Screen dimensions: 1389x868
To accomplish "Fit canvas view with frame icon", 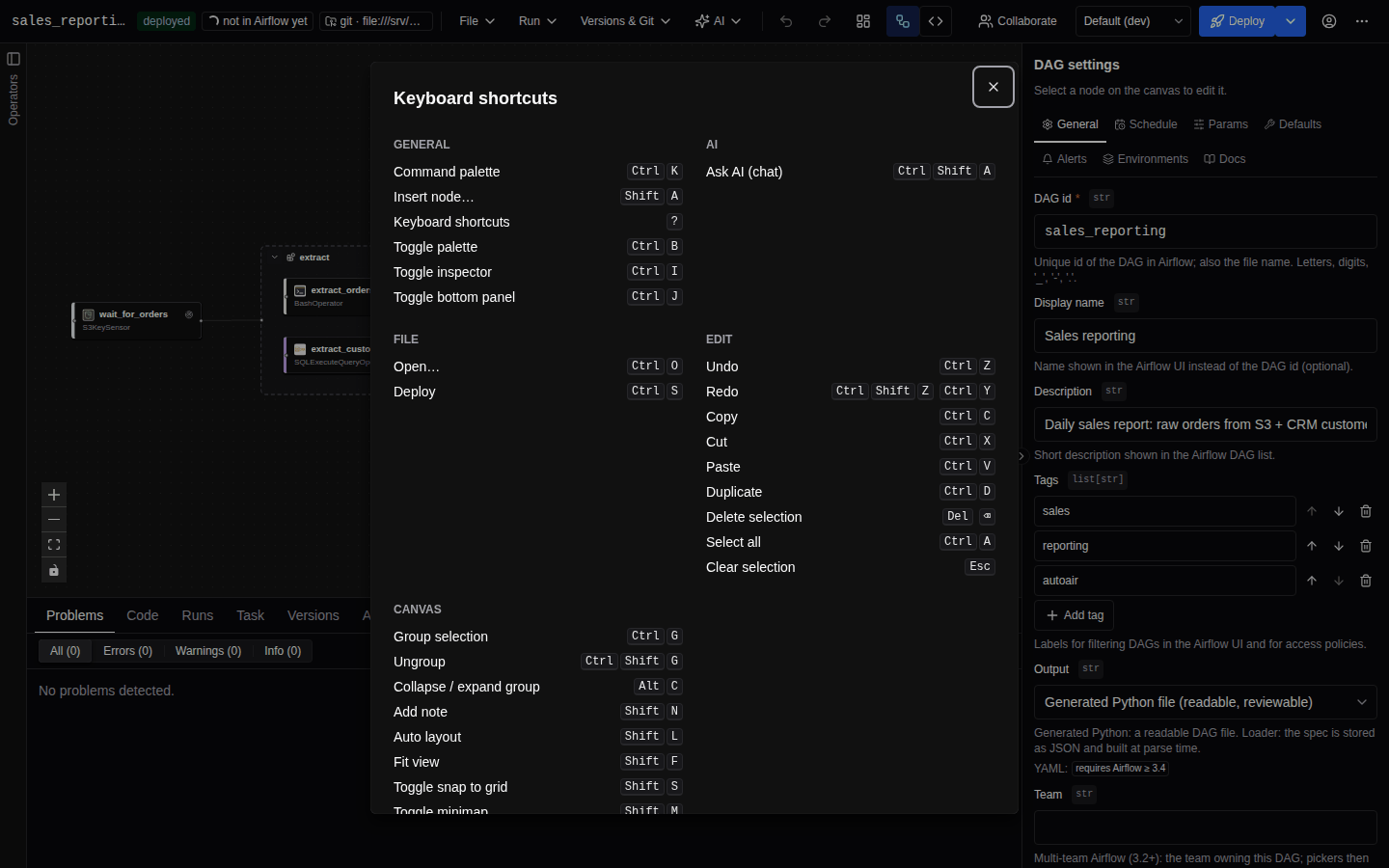I will point(54,545).
